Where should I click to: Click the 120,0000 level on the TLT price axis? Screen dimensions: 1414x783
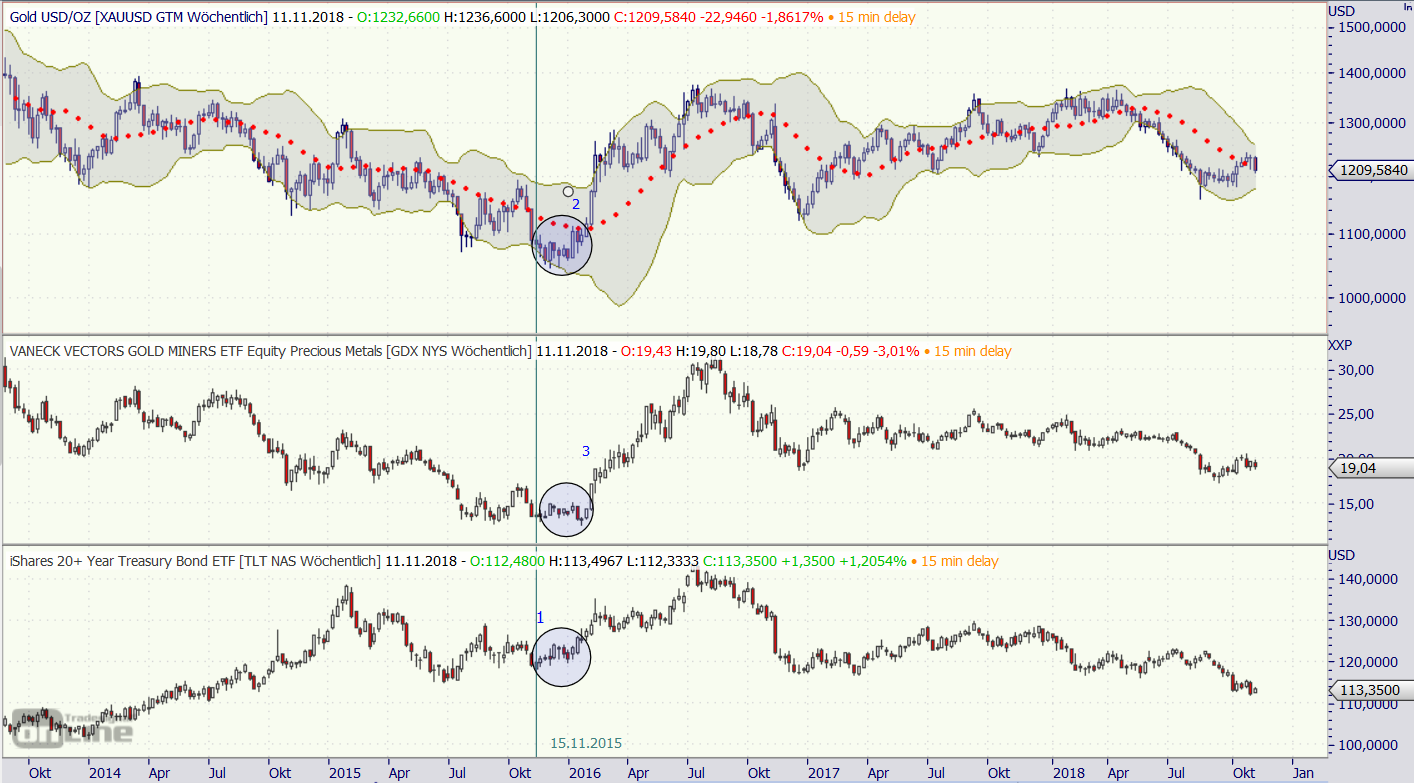[1368, 662]
